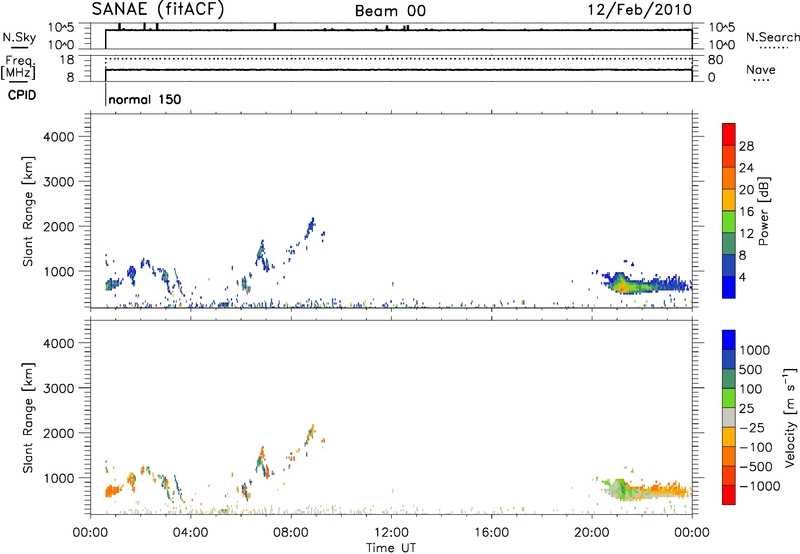This screenshot has height=554, width=800.
Task: Click the 12:00 time axis label
Action: pyautogui.click(x=391, y=533)
